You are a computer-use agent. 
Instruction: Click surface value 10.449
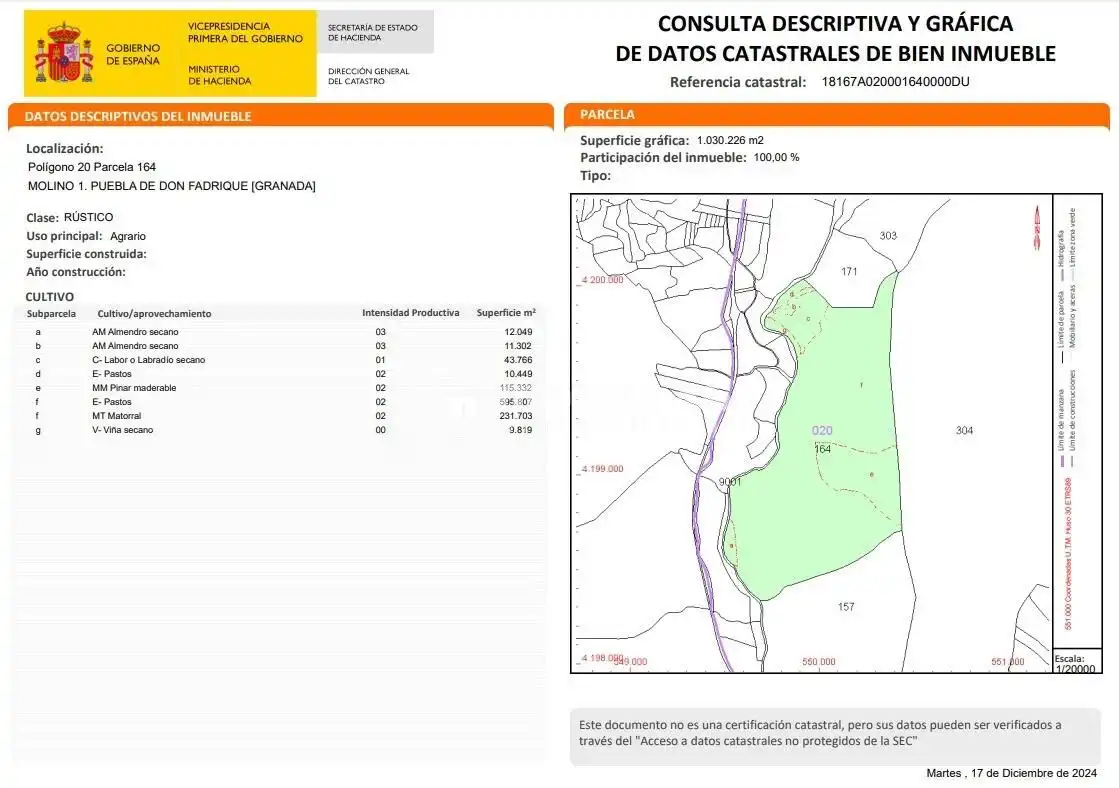[x=518, y=374]
